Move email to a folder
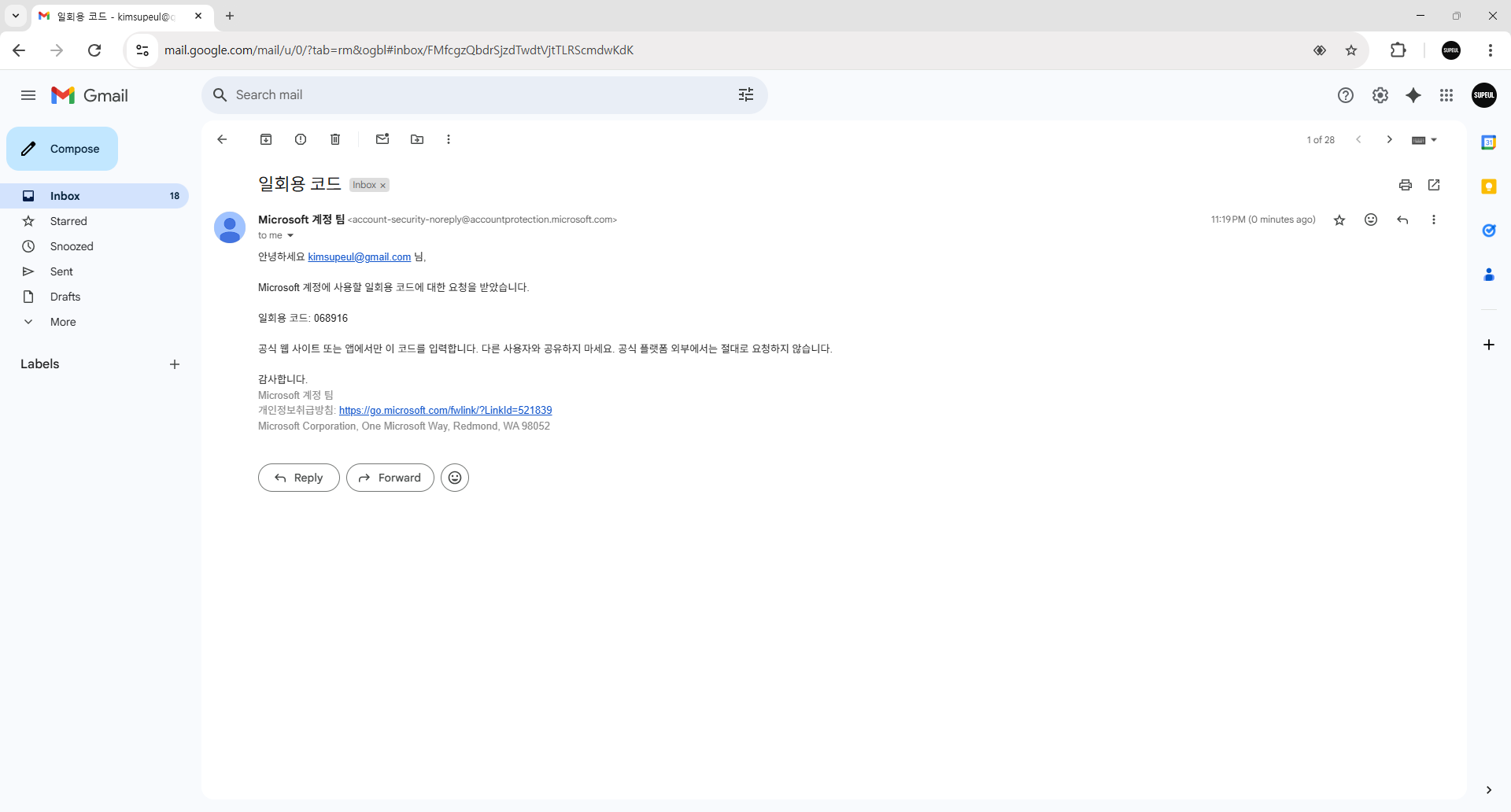The image size is (1511, 812). click(417, 139)
